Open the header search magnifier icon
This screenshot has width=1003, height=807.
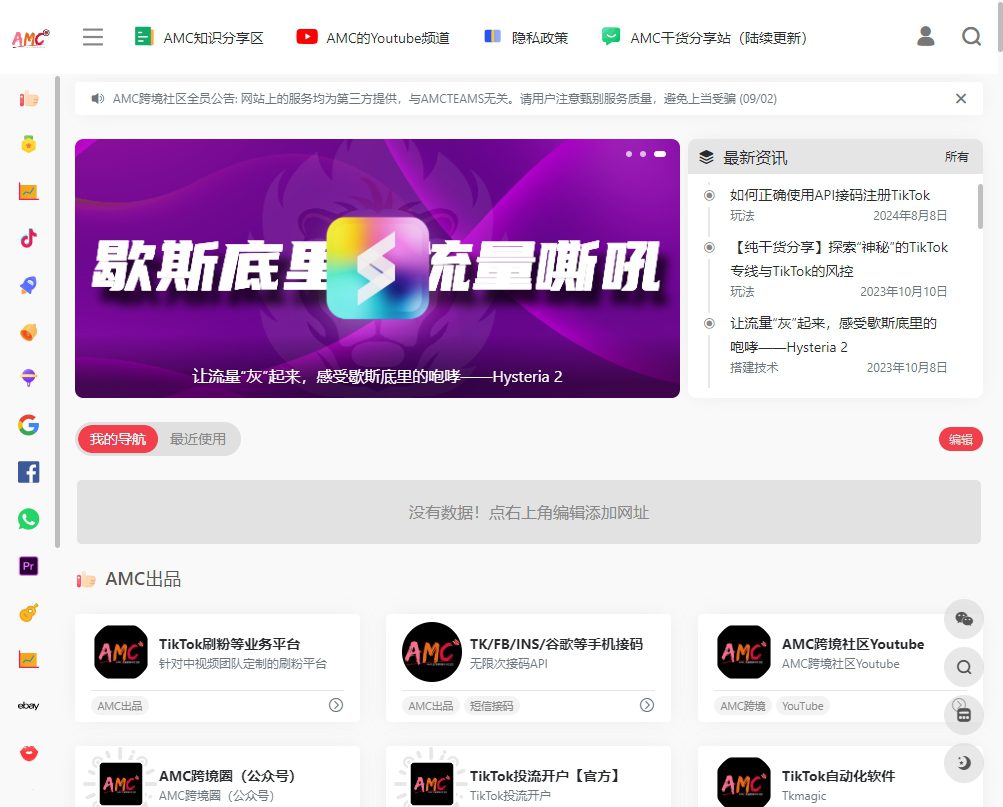coord(972,36)
